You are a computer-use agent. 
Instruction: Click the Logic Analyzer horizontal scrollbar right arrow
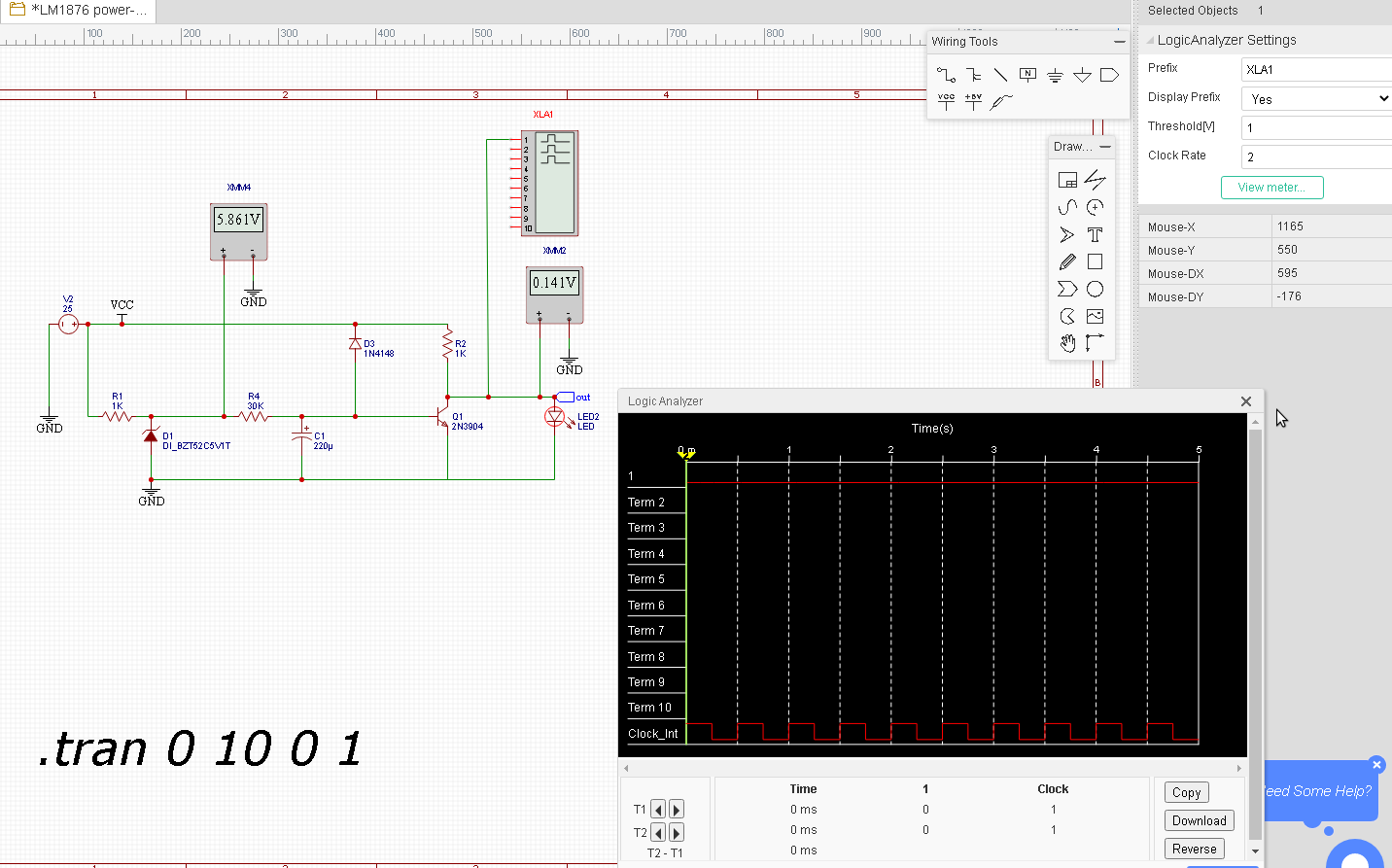1238,768
